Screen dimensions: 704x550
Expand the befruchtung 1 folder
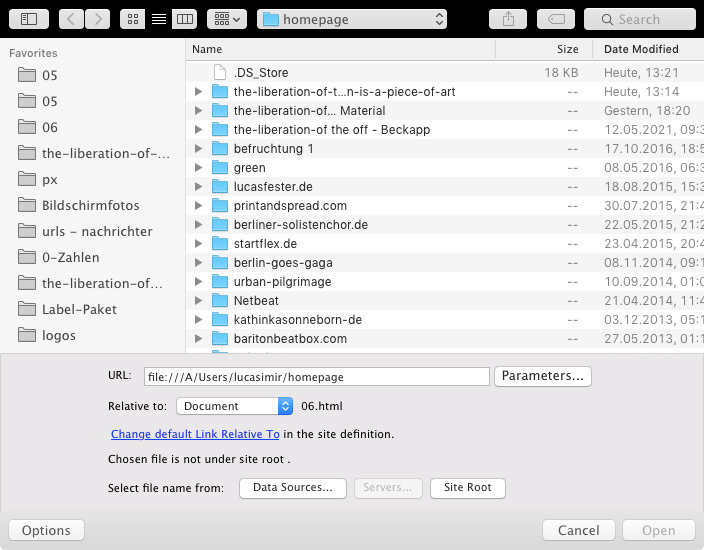click(198, 149)
